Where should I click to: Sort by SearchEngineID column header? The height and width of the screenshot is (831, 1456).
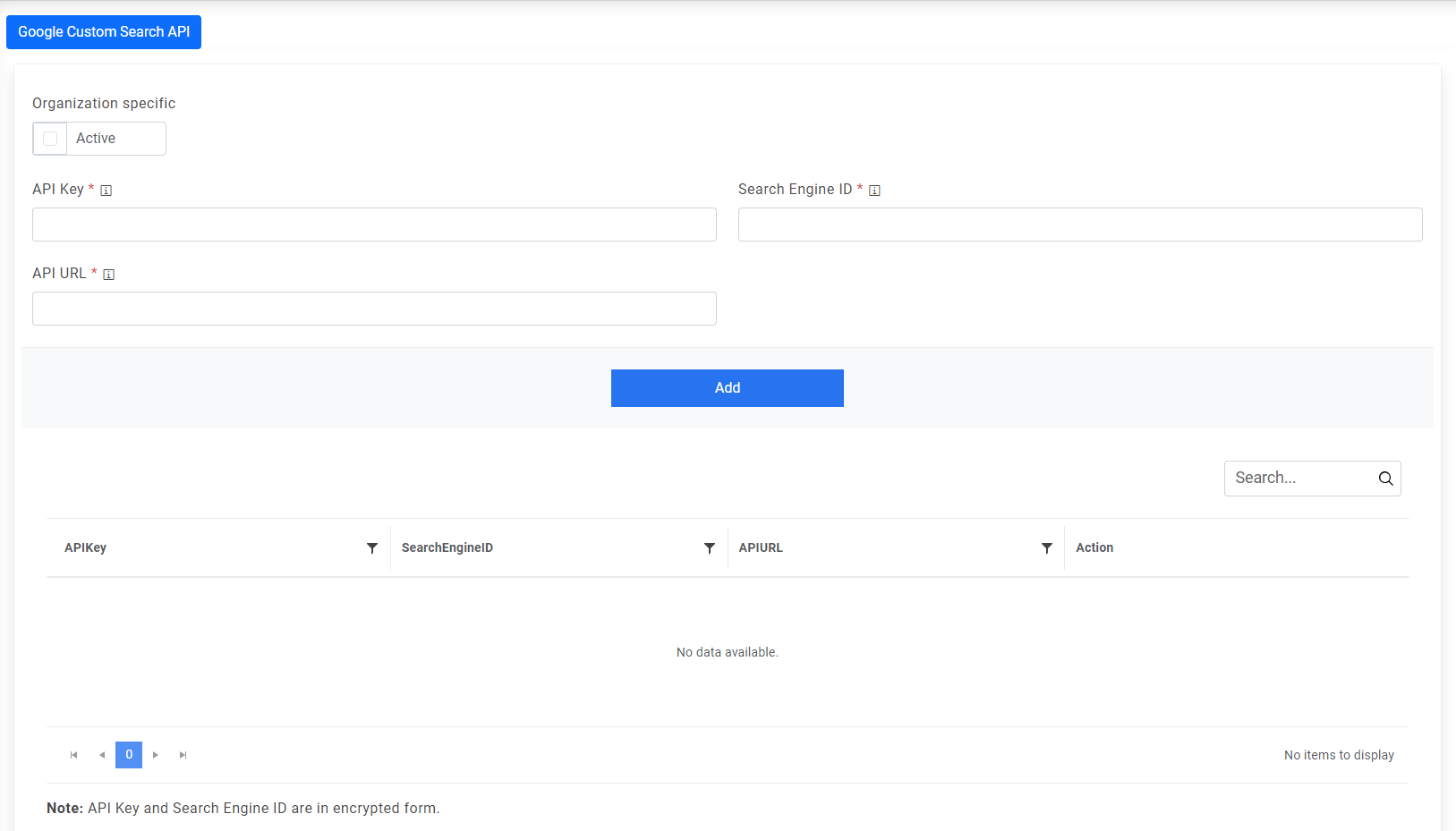447,548
